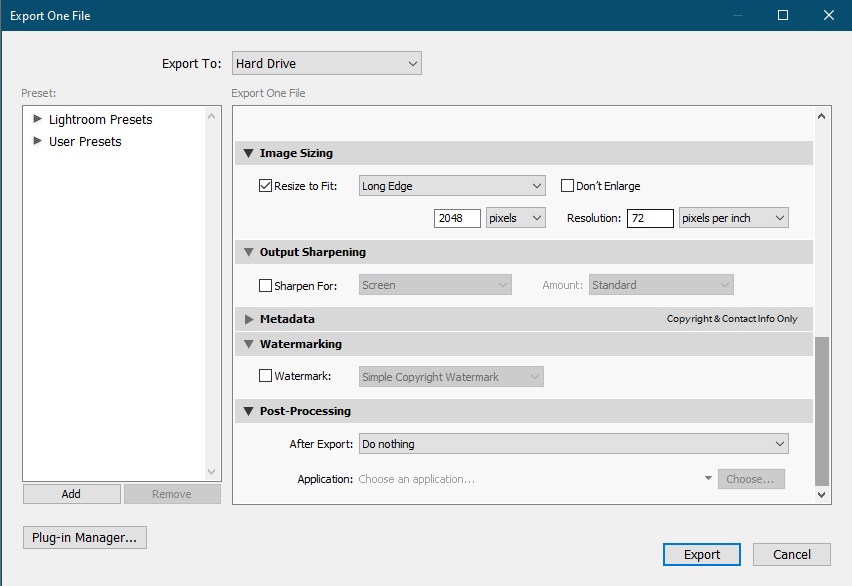Enable the Don't Enlarge checkbox

567,186
